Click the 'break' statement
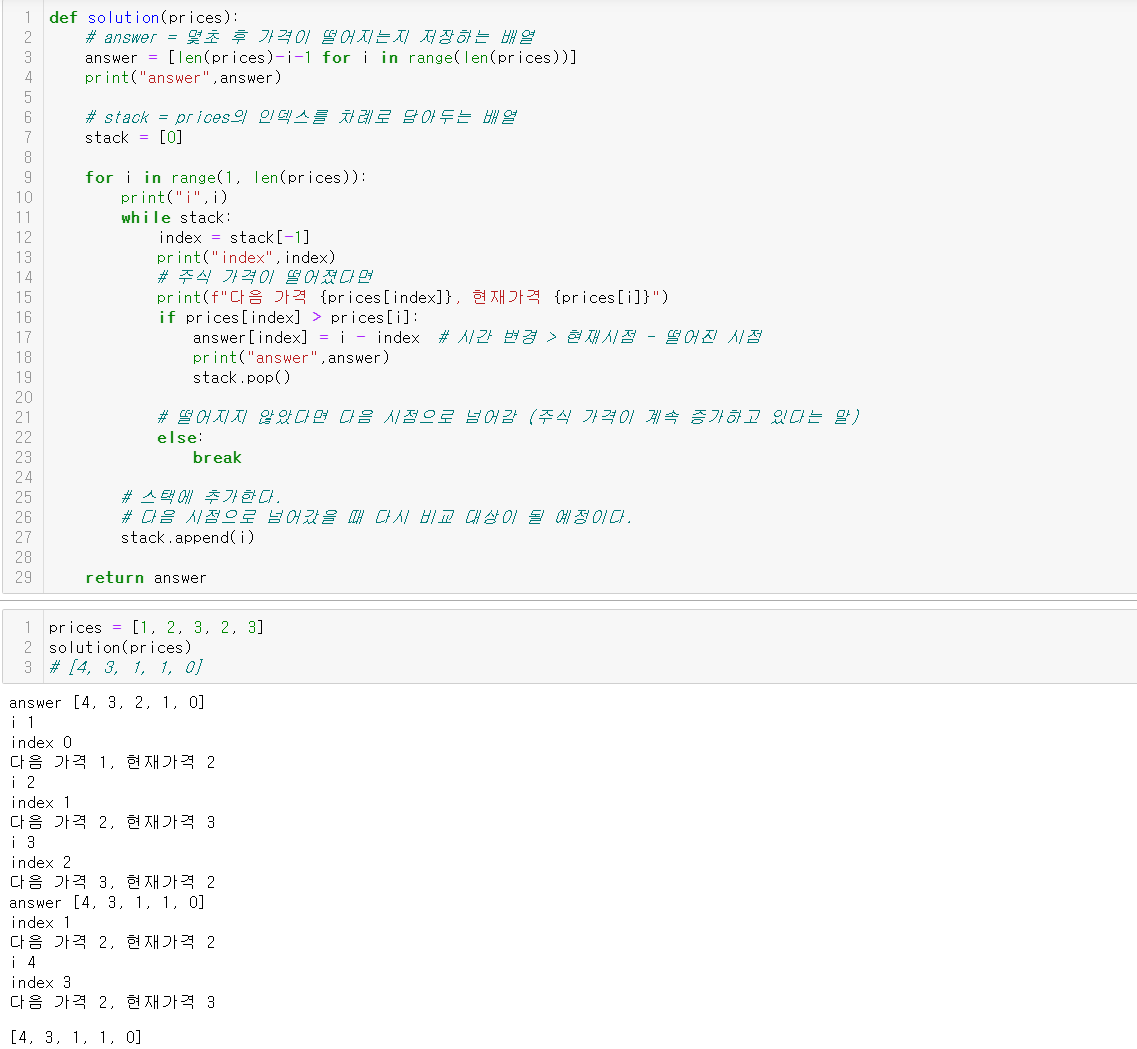The image size is (1137, 1049). tap(217, 457)
